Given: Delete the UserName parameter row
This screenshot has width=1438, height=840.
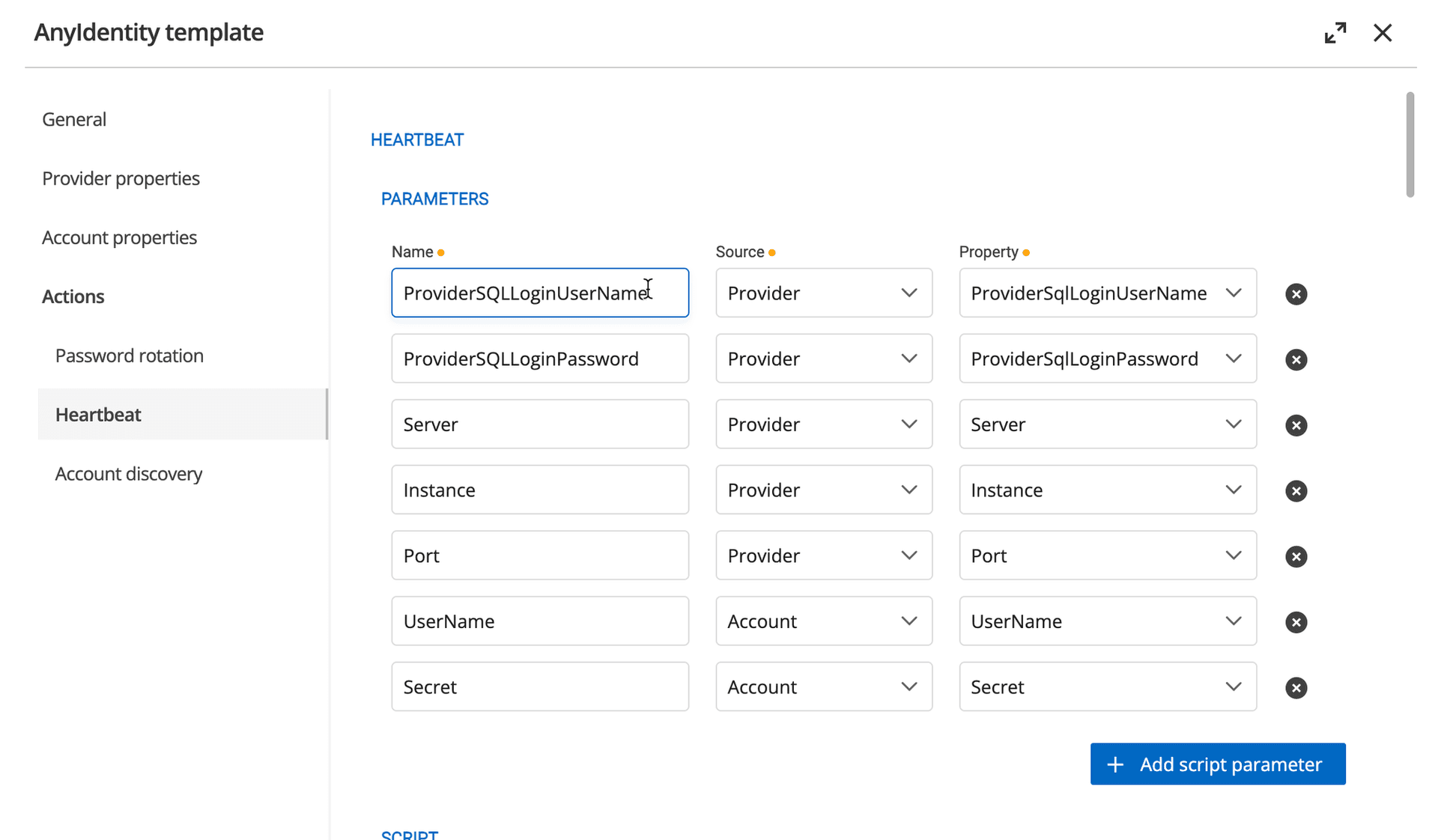Looking at the screenshot, I should [x=1296, y=622].
